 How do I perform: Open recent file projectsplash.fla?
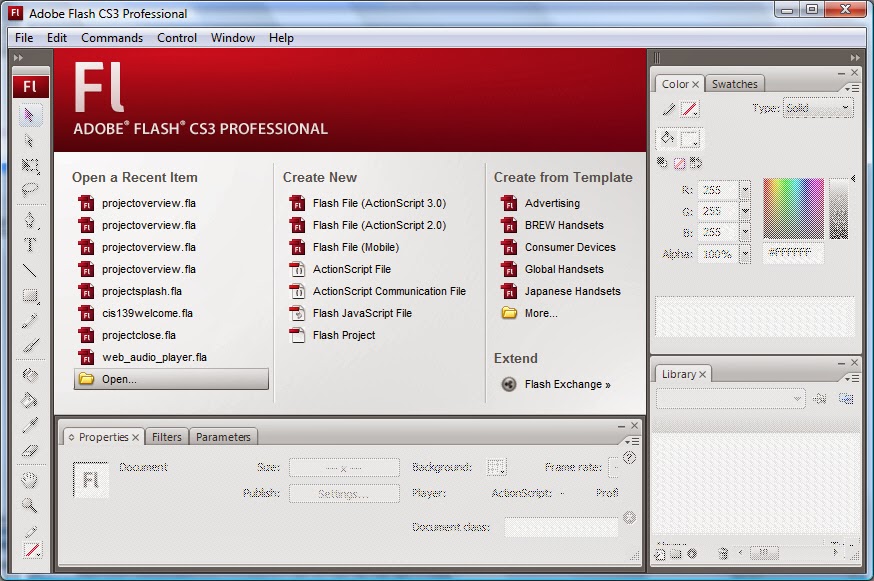click(x=142, y=291)
